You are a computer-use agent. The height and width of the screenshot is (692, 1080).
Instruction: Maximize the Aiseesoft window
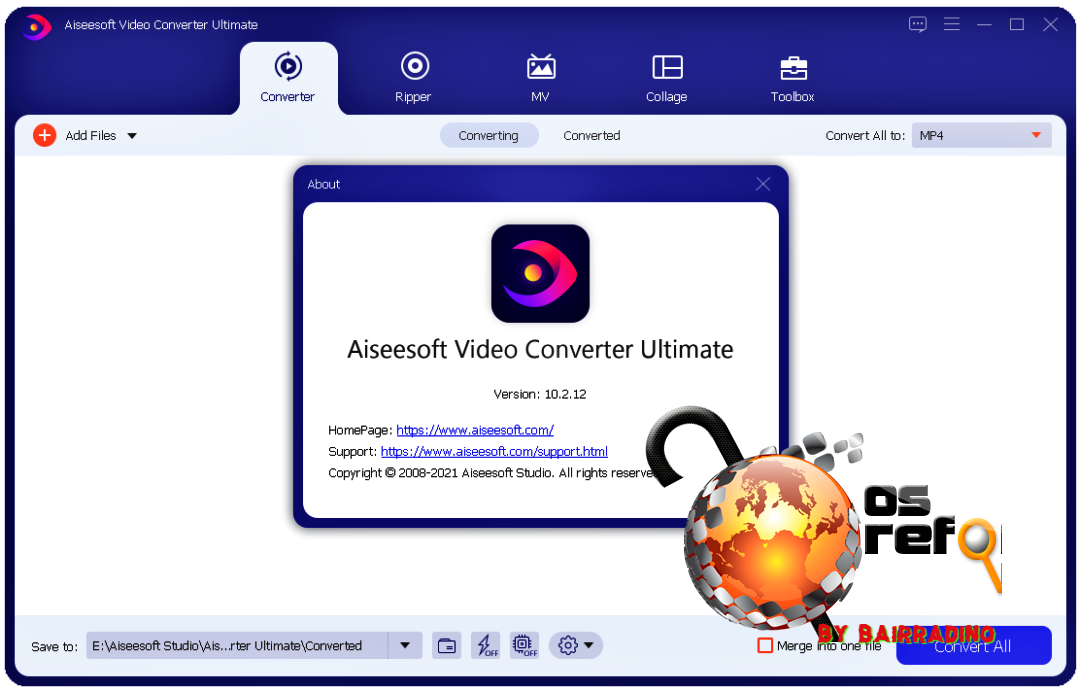(x=1017, y=25)
